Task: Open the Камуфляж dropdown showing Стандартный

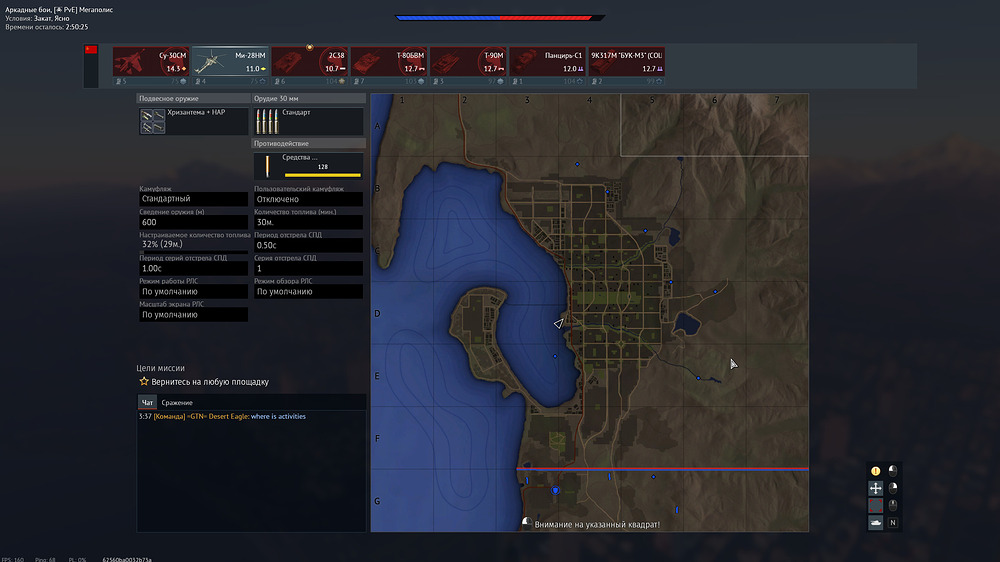Action: pos(193,199)
